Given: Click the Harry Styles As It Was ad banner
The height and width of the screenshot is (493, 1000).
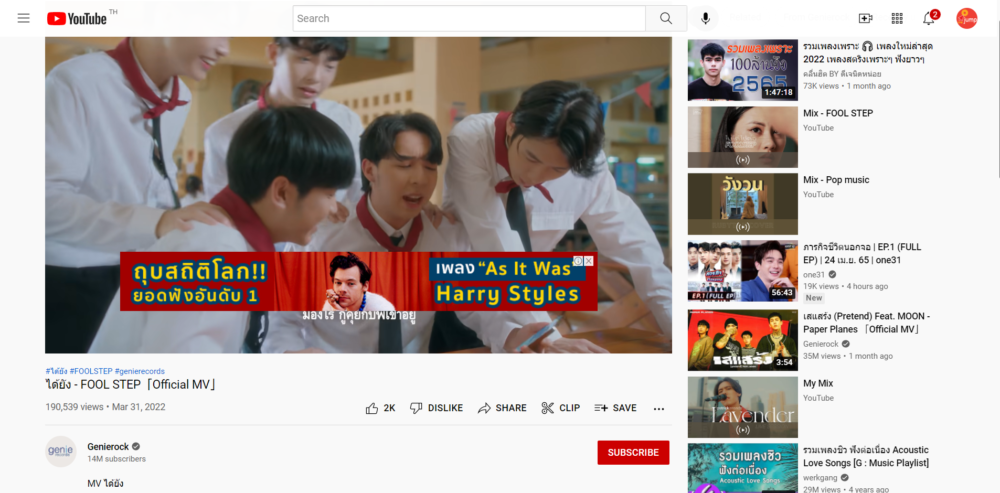Looking at the screenshot, I should (358, 281).
